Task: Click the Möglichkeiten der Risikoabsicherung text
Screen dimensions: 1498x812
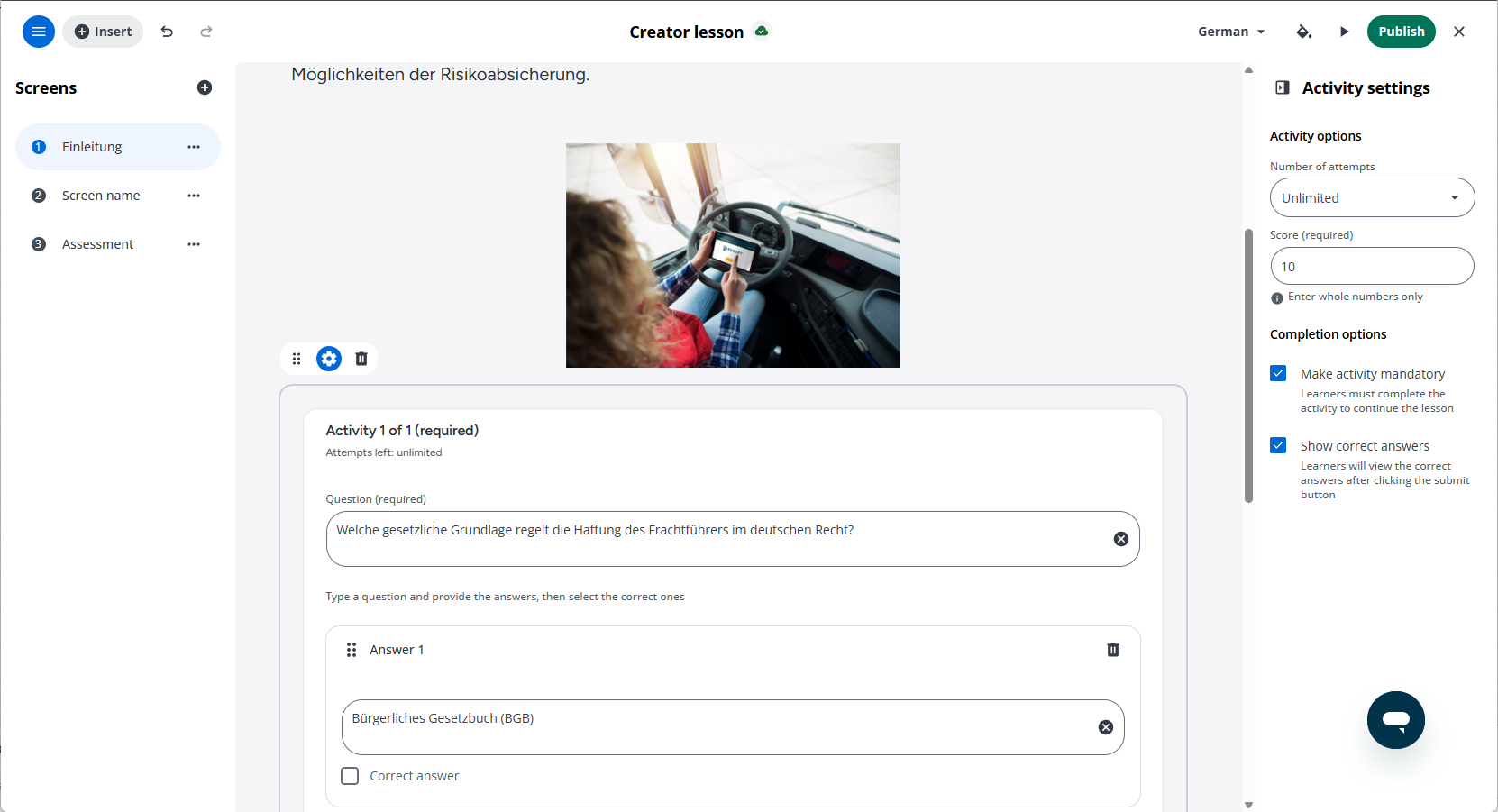Action: coord(440,74)
